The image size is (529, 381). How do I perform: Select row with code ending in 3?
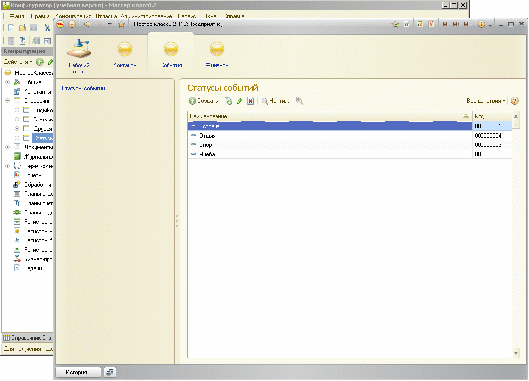pyautogui.click(x=350, y=145)
